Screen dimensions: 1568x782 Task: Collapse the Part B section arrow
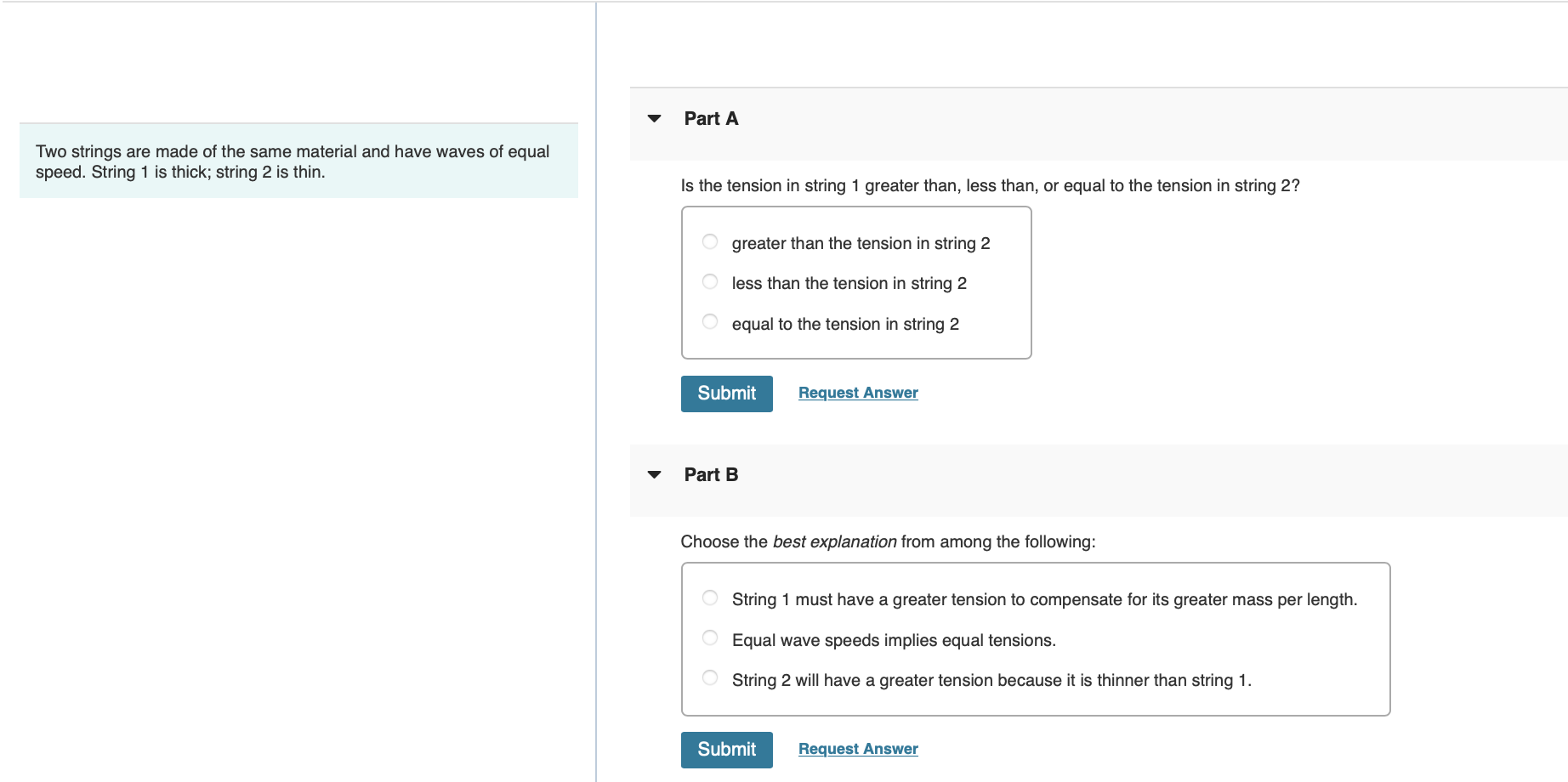[x=654, y=475]
